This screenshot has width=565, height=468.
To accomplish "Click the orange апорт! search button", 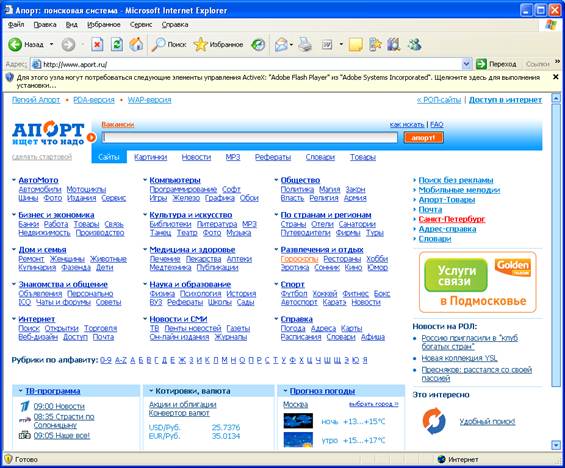I will pyautogui.click(x=423, y=137).
